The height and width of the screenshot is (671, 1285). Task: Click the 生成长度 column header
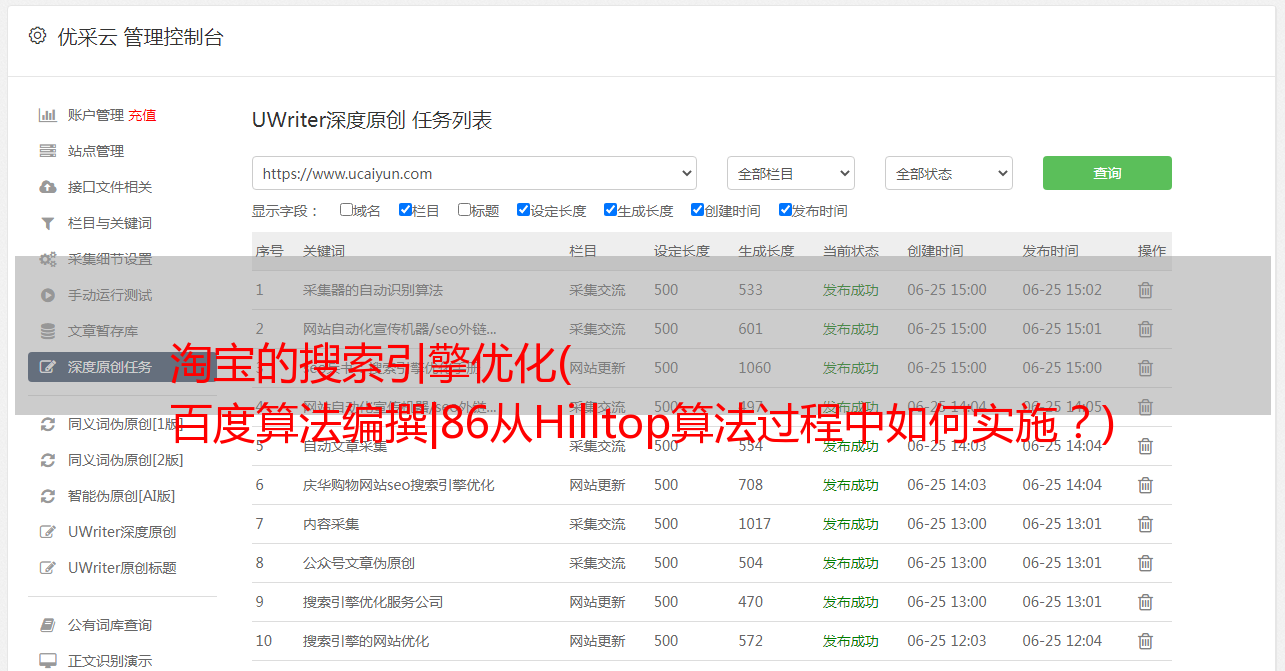(766, 251)
